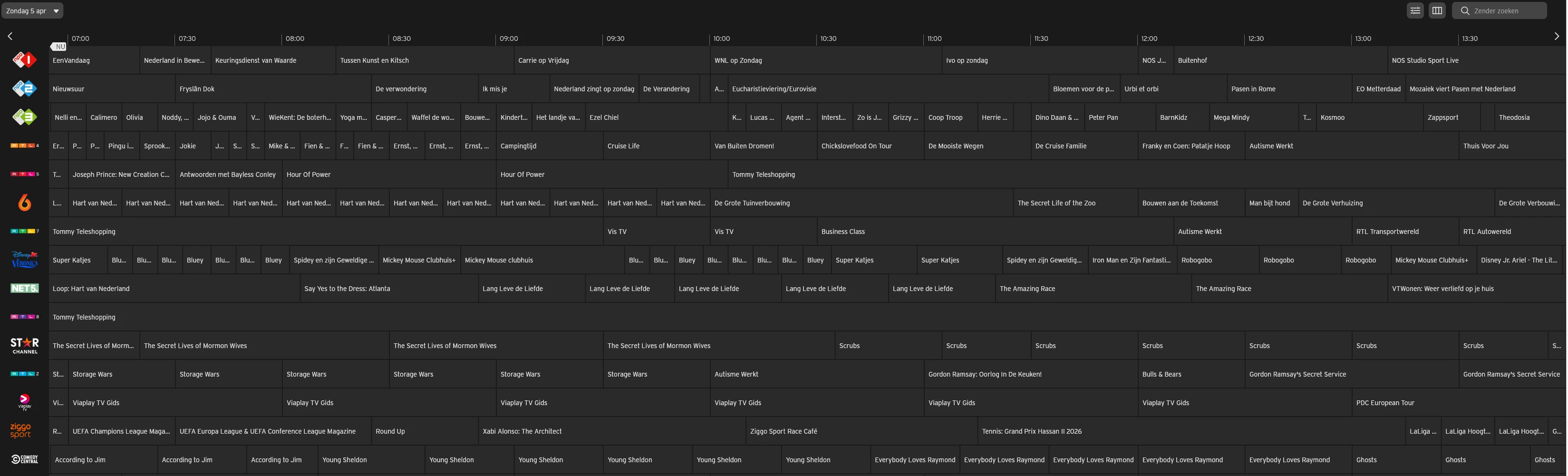Open the Star Channel logo
Viewport: 1568px width, 476px height.
[24, 346]
